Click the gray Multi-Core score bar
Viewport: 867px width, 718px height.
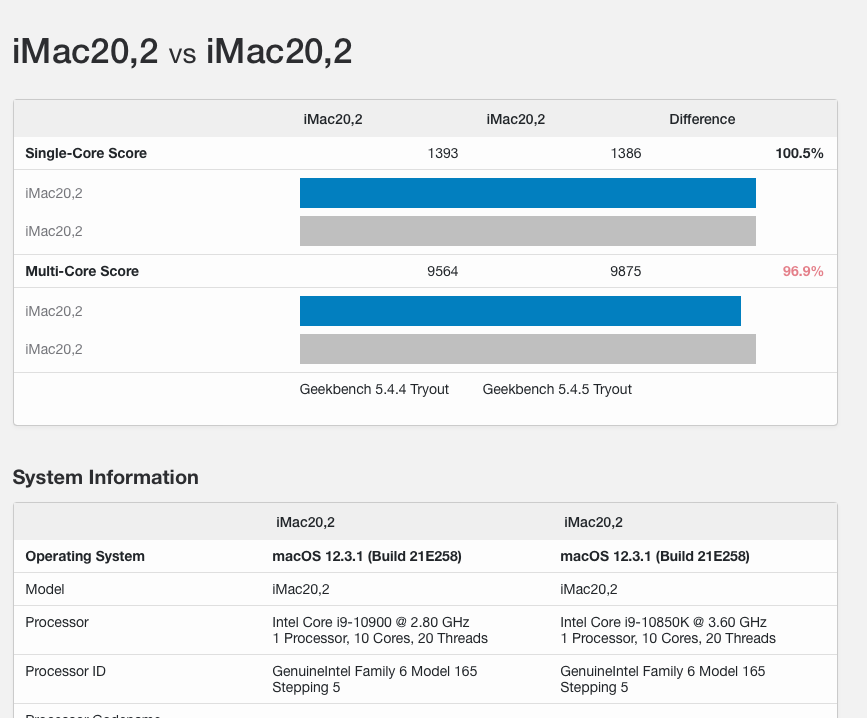[528, 349]
